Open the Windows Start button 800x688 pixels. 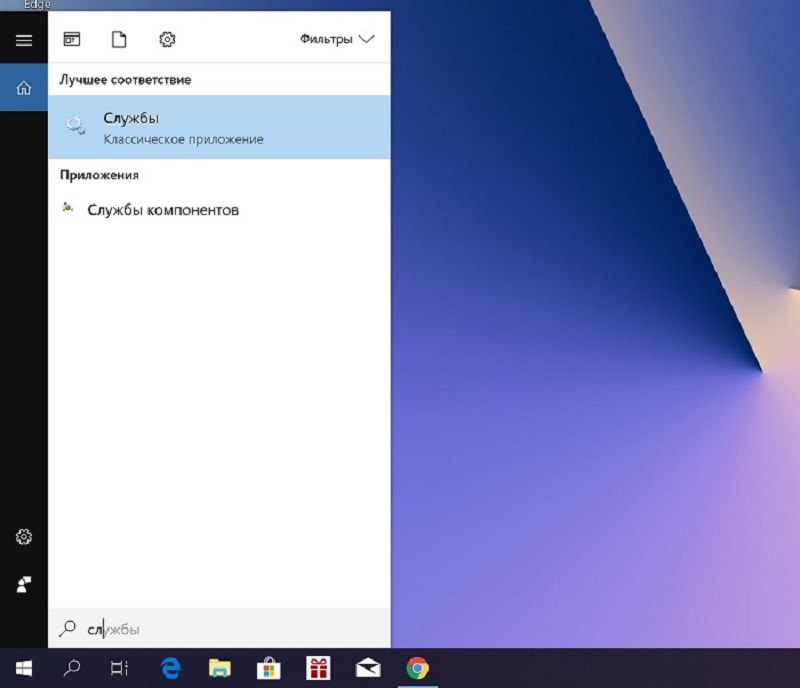(x=23, y=668)
